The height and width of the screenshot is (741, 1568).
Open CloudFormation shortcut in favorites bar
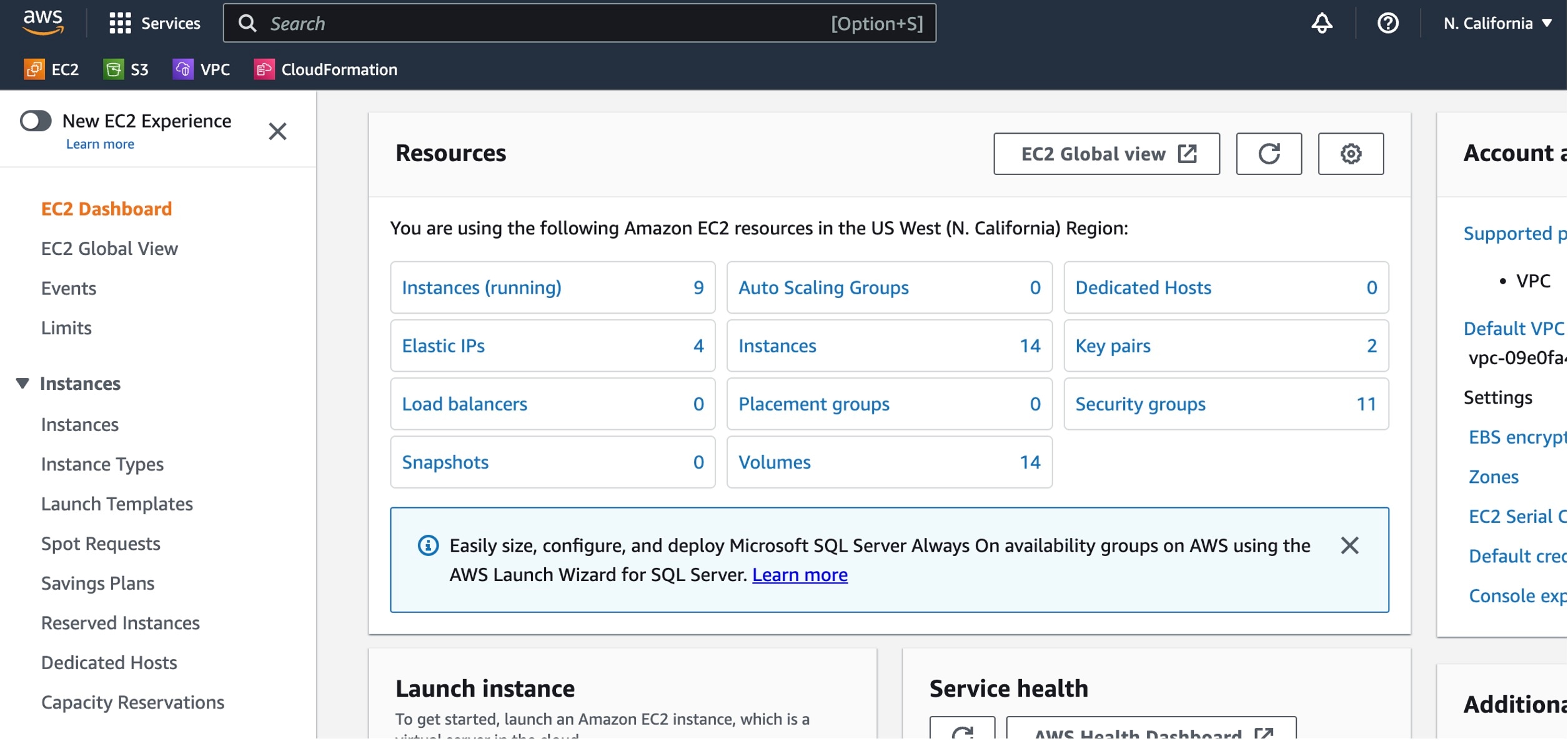(326, 69)
